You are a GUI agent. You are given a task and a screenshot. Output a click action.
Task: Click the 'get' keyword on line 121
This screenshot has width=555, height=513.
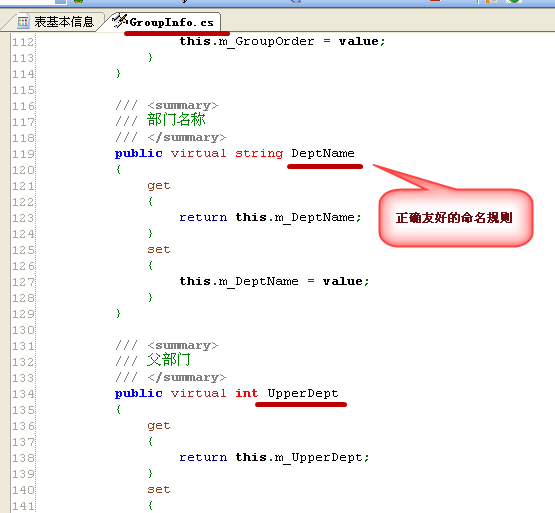tap(159, 186)
